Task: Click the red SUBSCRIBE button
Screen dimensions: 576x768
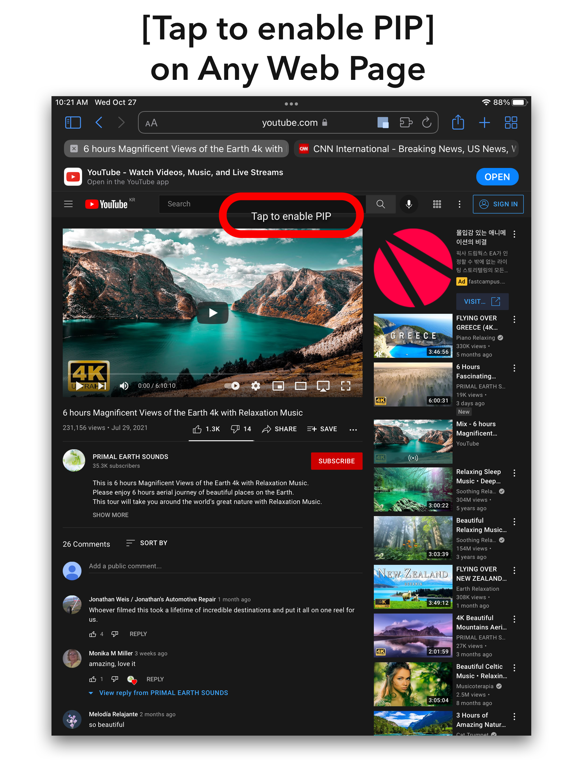Action: [x=336, y=461]
